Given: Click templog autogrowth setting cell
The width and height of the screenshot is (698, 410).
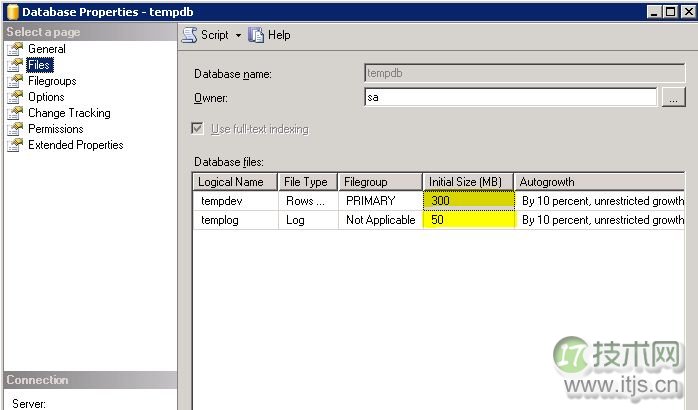Looking at the screenshot, I should (600, 220).
